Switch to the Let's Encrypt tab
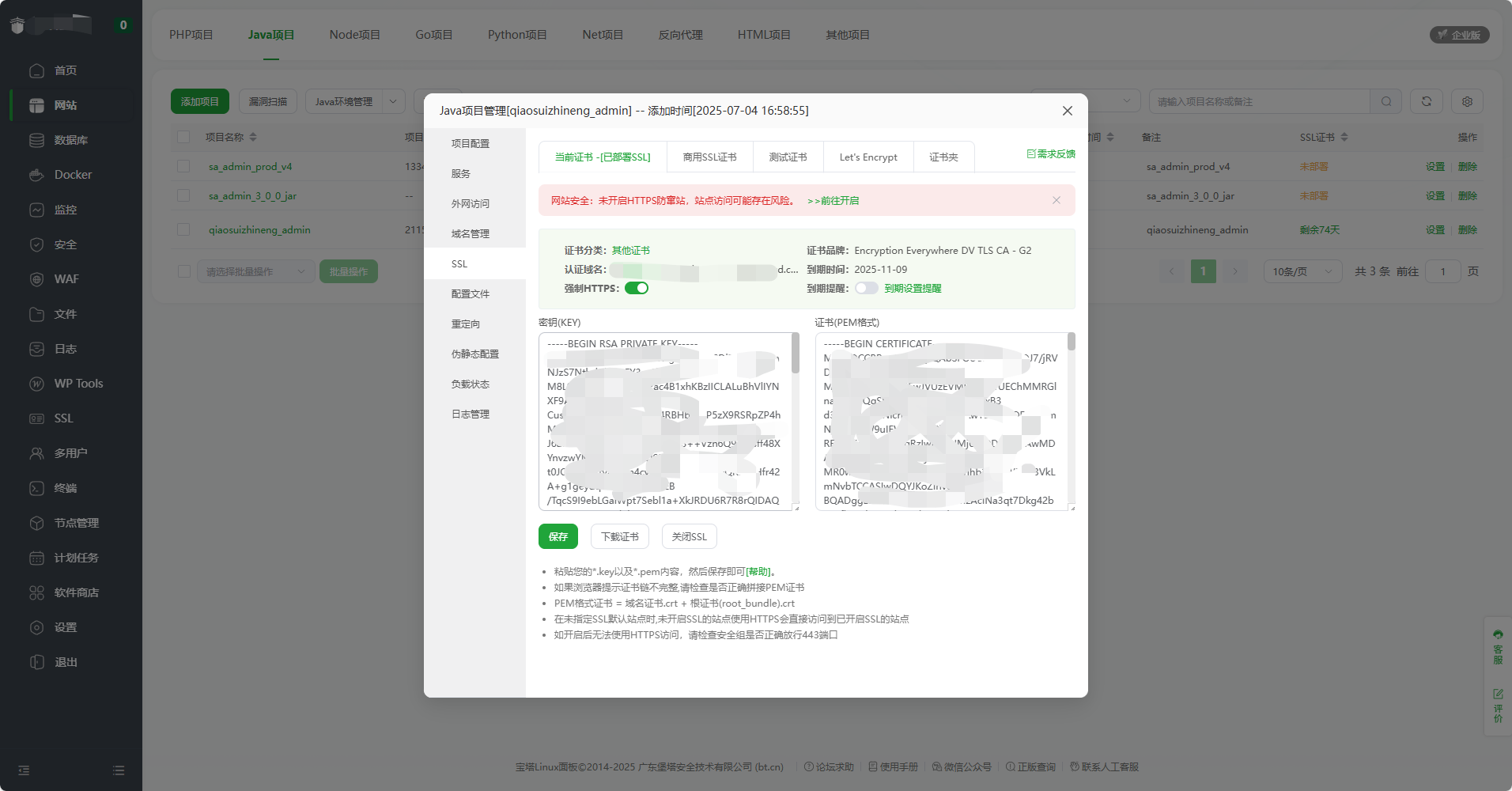The height and width of the screenshot is (791, 1512). tap(868, 157)
